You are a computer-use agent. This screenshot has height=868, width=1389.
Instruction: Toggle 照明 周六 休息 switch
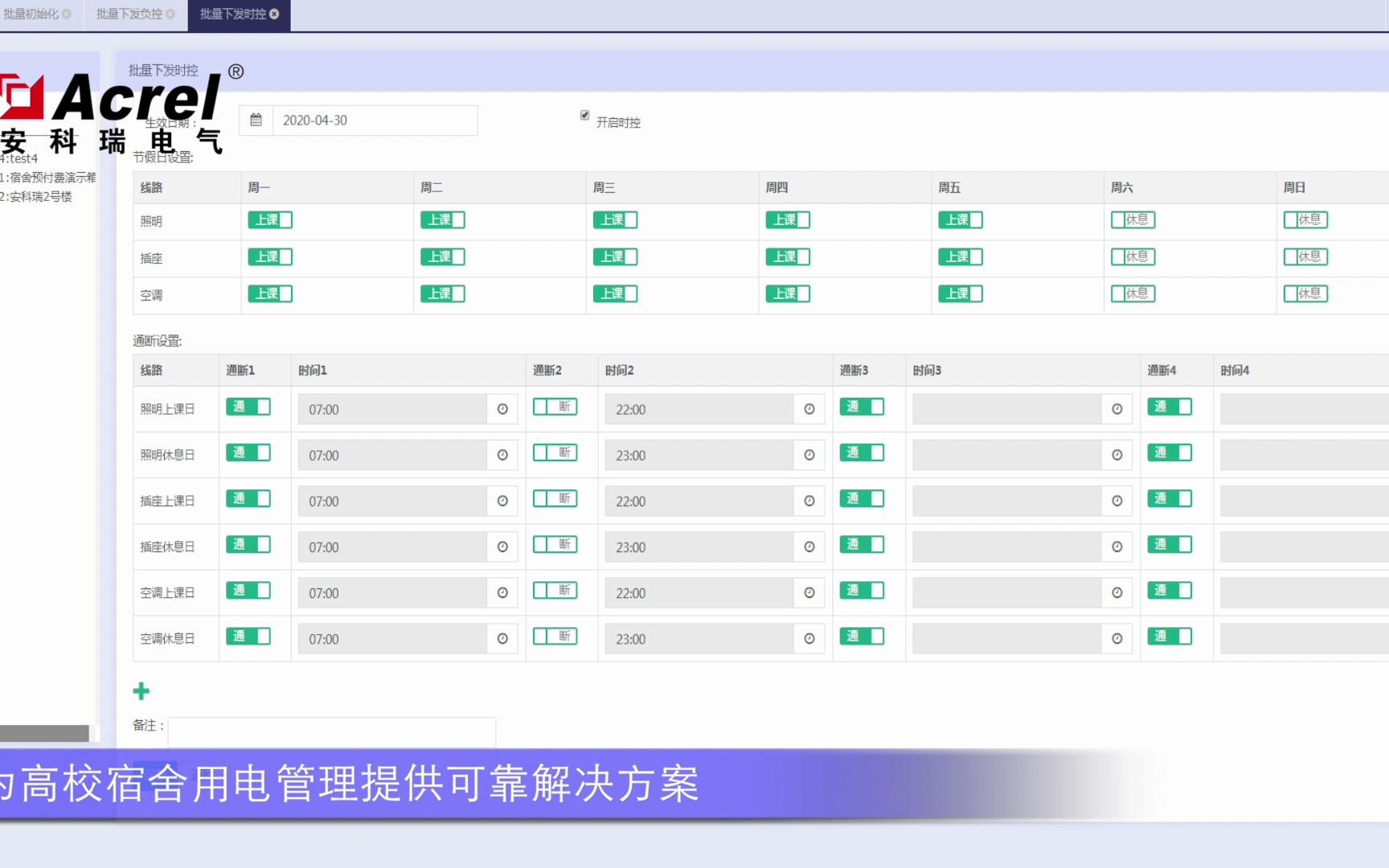click(1133, 219)
